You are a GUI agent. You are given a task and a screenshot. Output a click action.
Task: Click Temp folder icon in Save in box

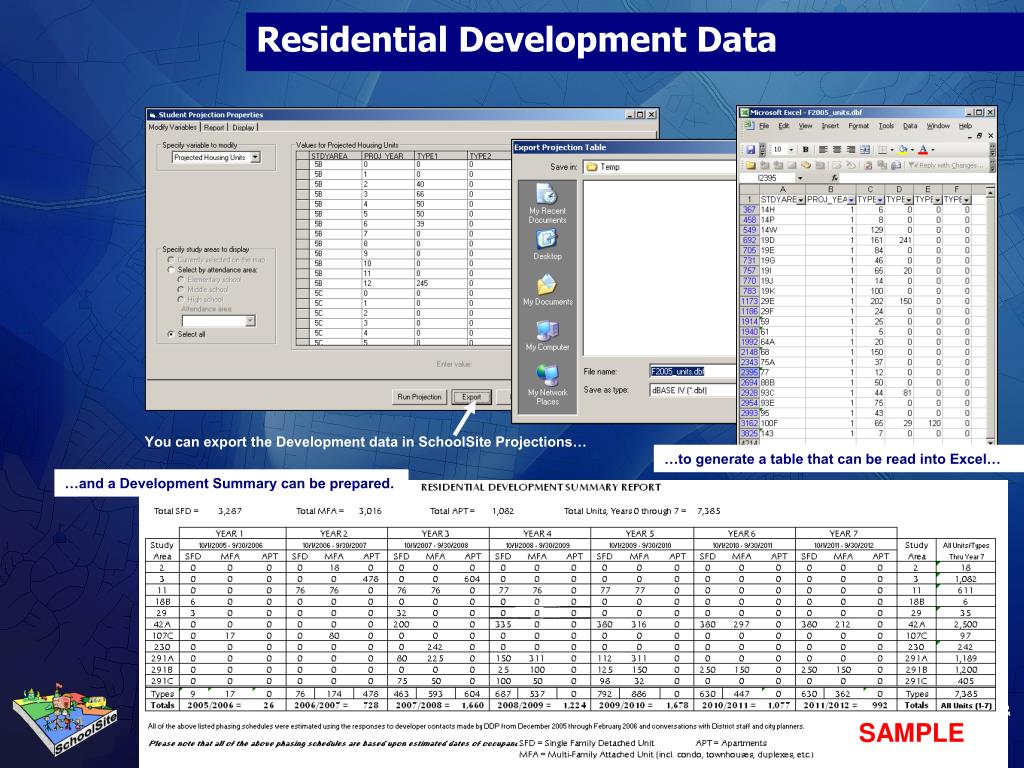click(x=592, y=167)
